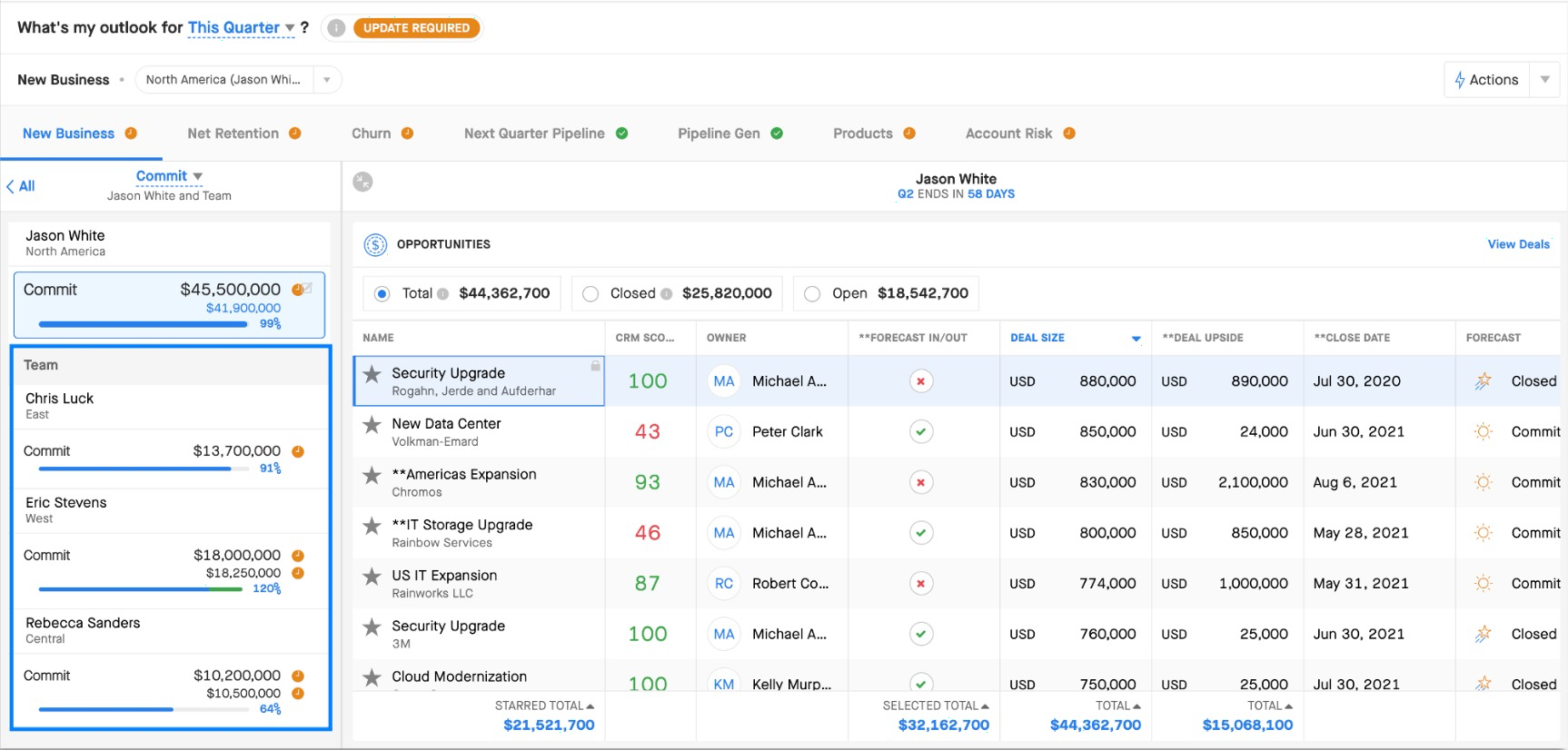This screenshot has height=750, width=1568.
Task: Click orange status dot next to Chris Luck's $13,700,000
Action: [x=298, y=451]
